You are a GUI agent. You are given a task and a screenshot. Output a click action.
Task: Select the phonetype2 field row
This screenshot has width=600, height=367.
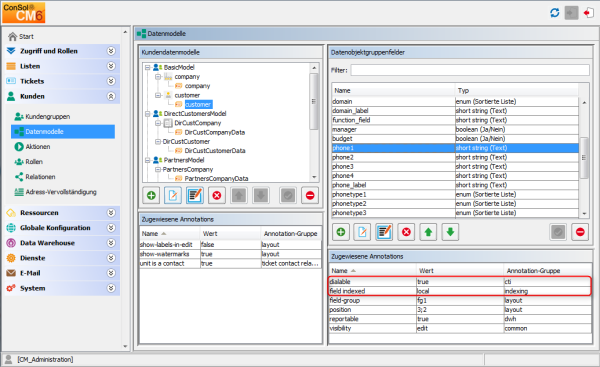pos(455,204)
